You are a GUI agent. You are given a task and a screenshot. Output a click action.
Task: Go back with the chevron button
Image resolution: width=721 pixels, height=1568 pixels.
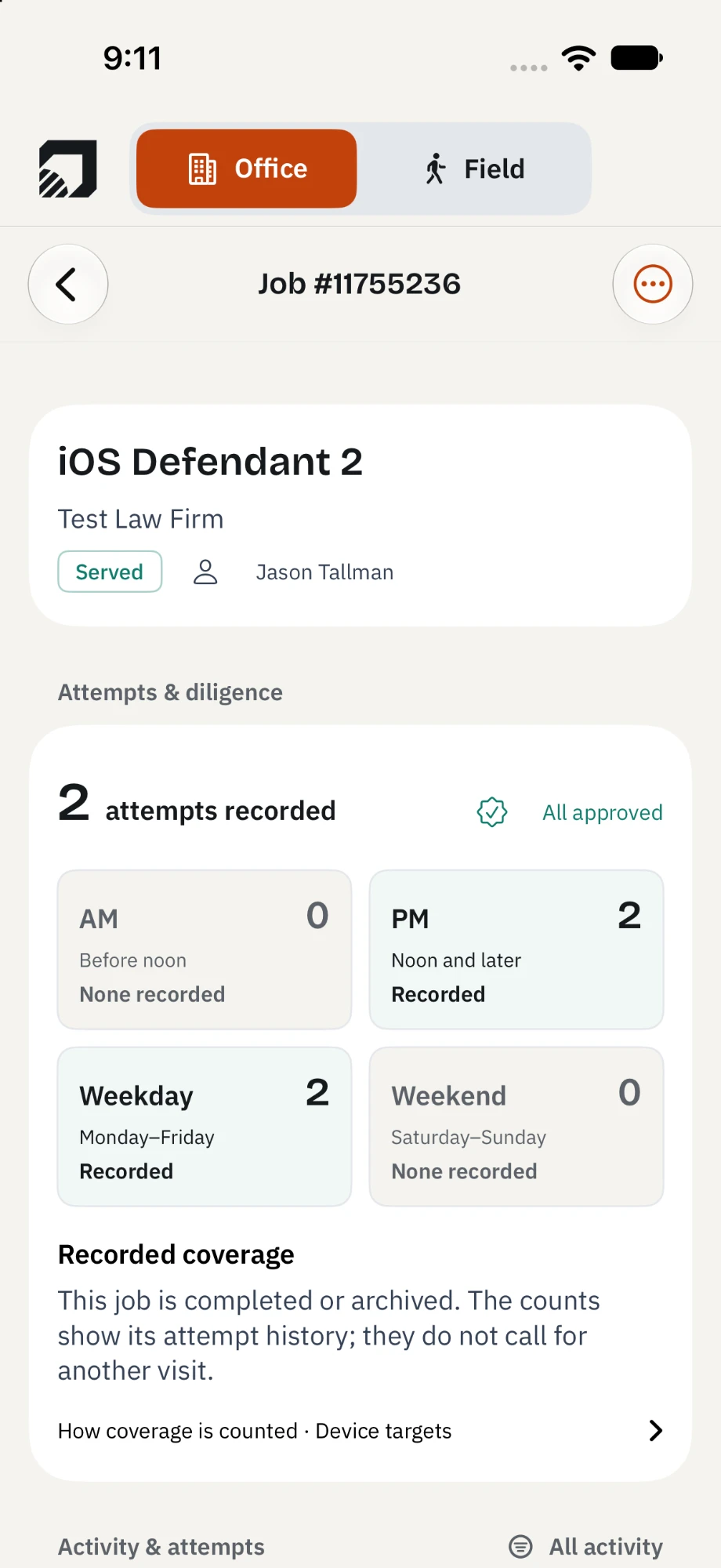coord(68,284)
